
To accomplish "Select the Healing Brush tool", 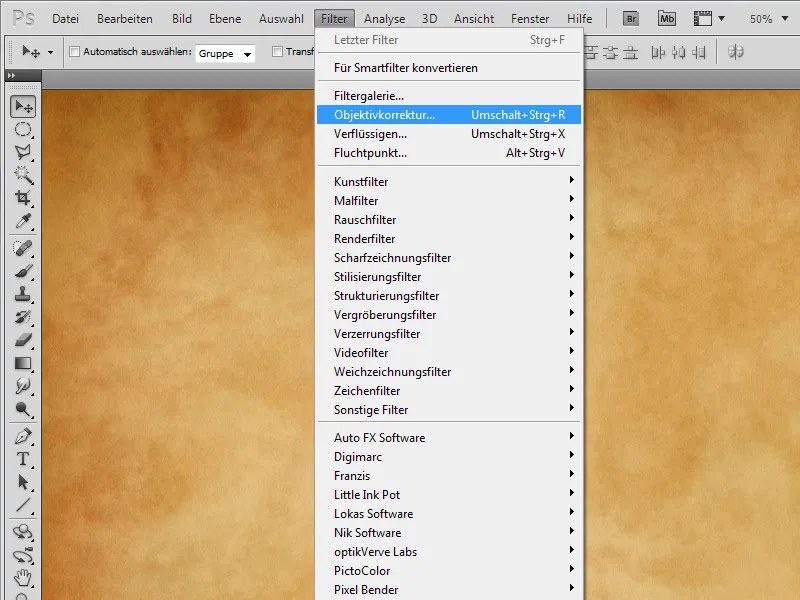I will point(23,248).
